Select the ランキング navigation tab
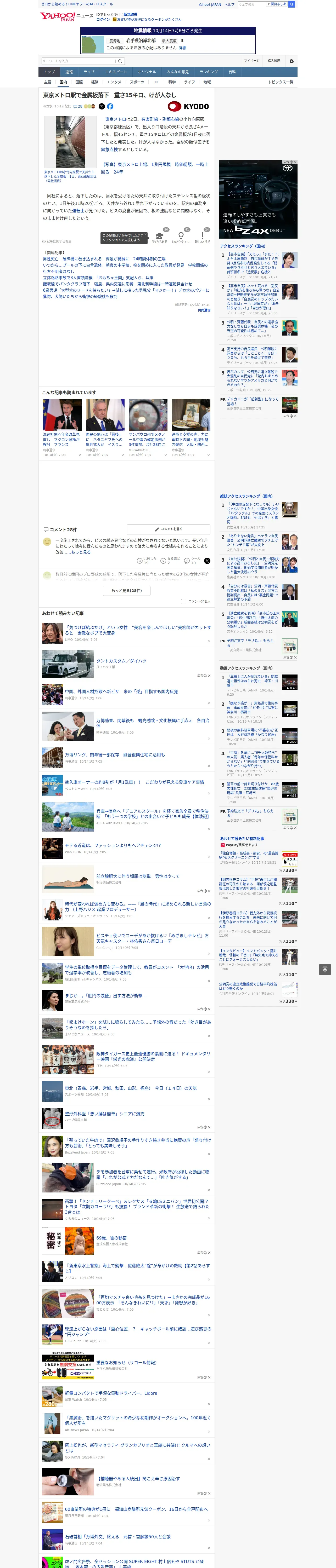 [209, 72]
